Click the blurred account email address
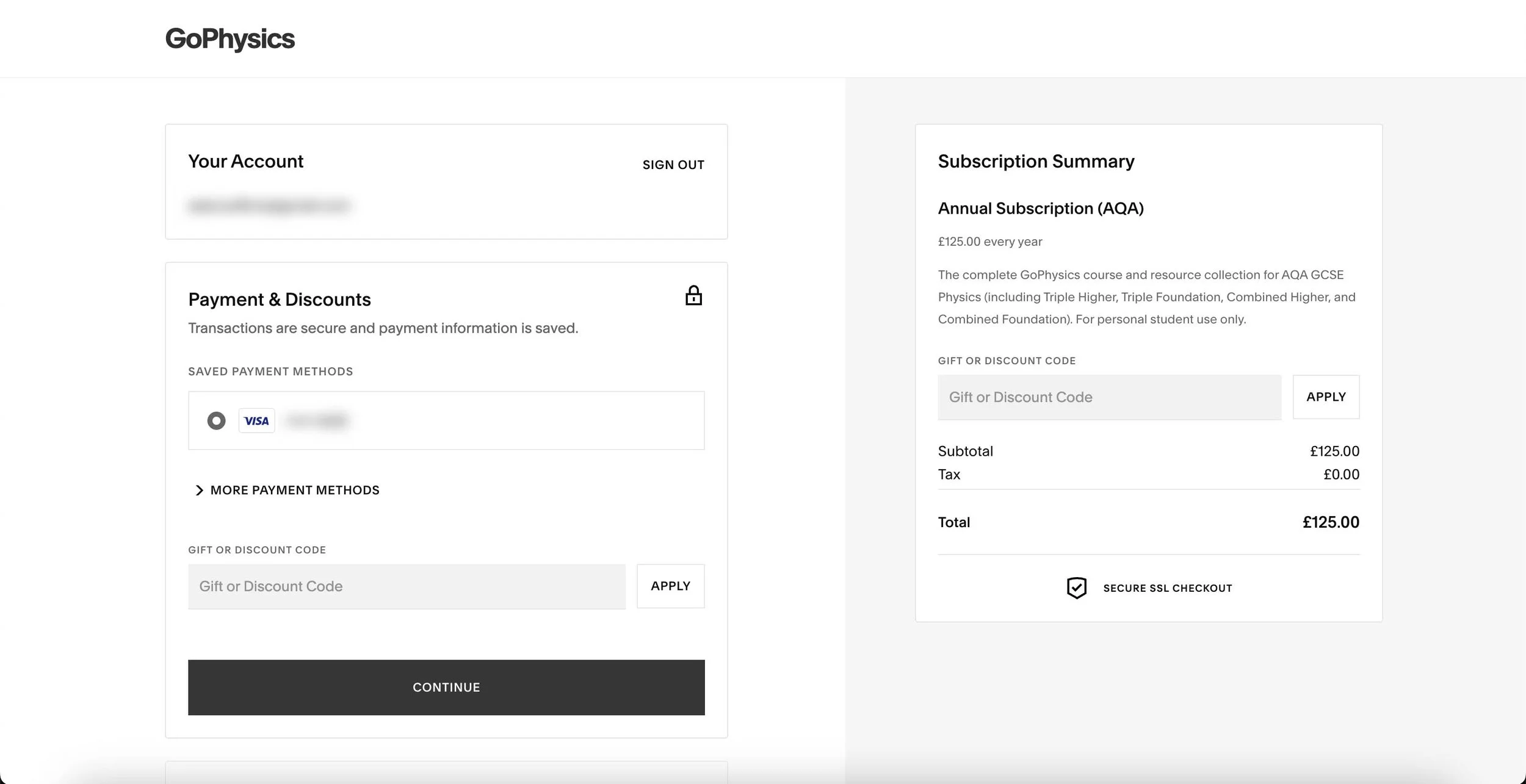The width and height of the screenshot is (1526, 784). pos(269,206)
